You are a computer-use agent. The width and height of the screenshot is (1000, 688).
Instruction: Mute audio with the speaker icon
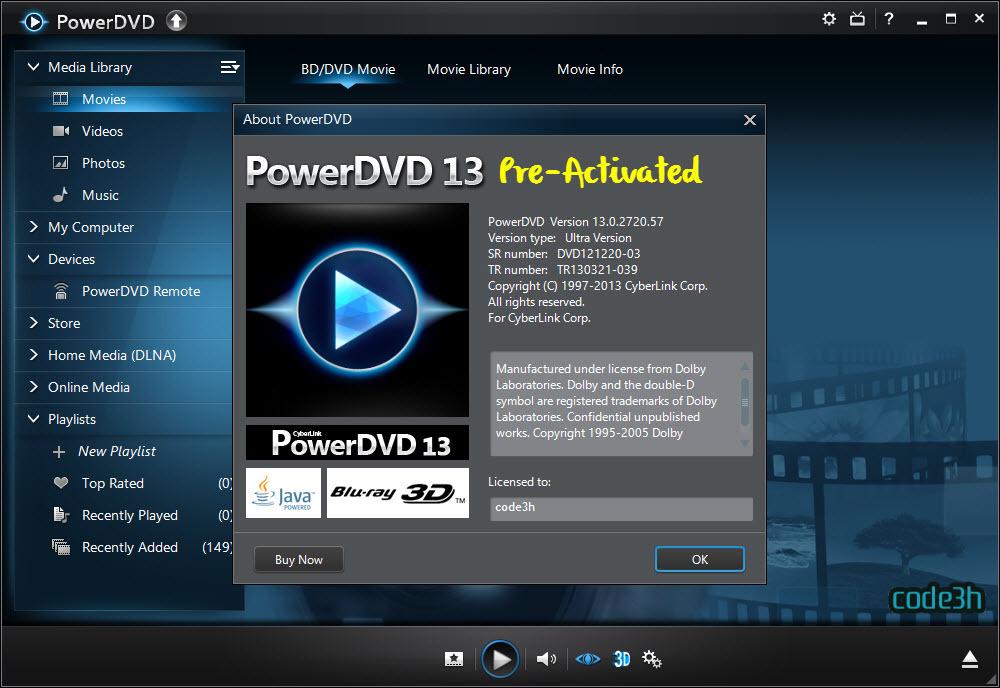(546, 659)
